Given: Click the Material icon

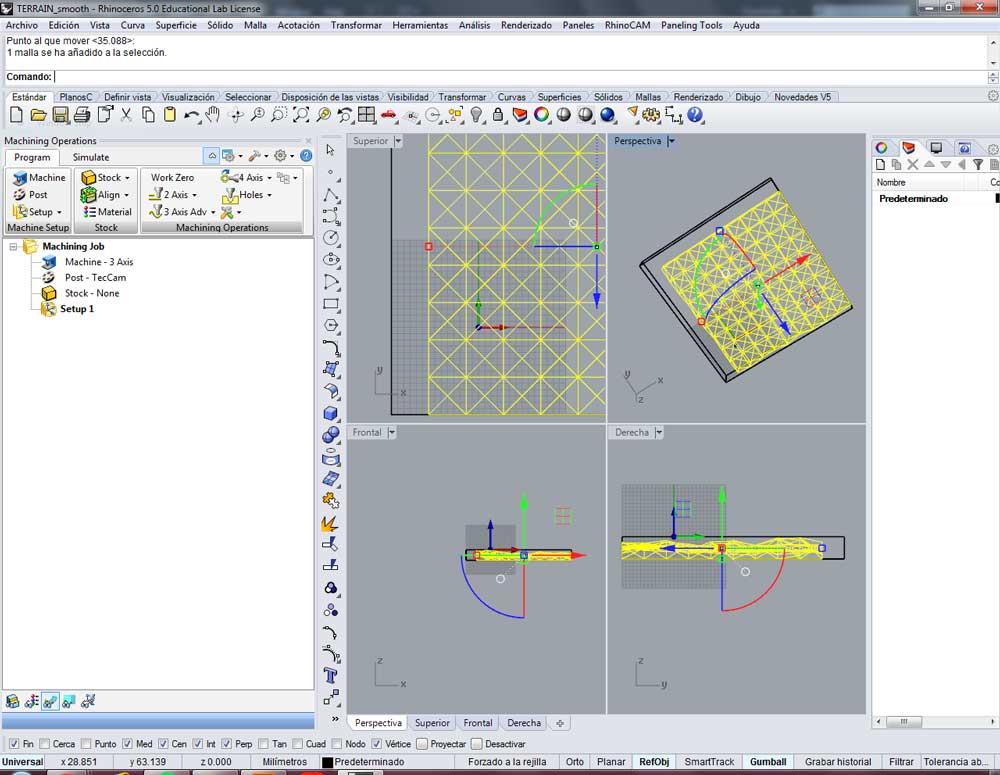Looking at the screenshot, I should coord(107,212).
